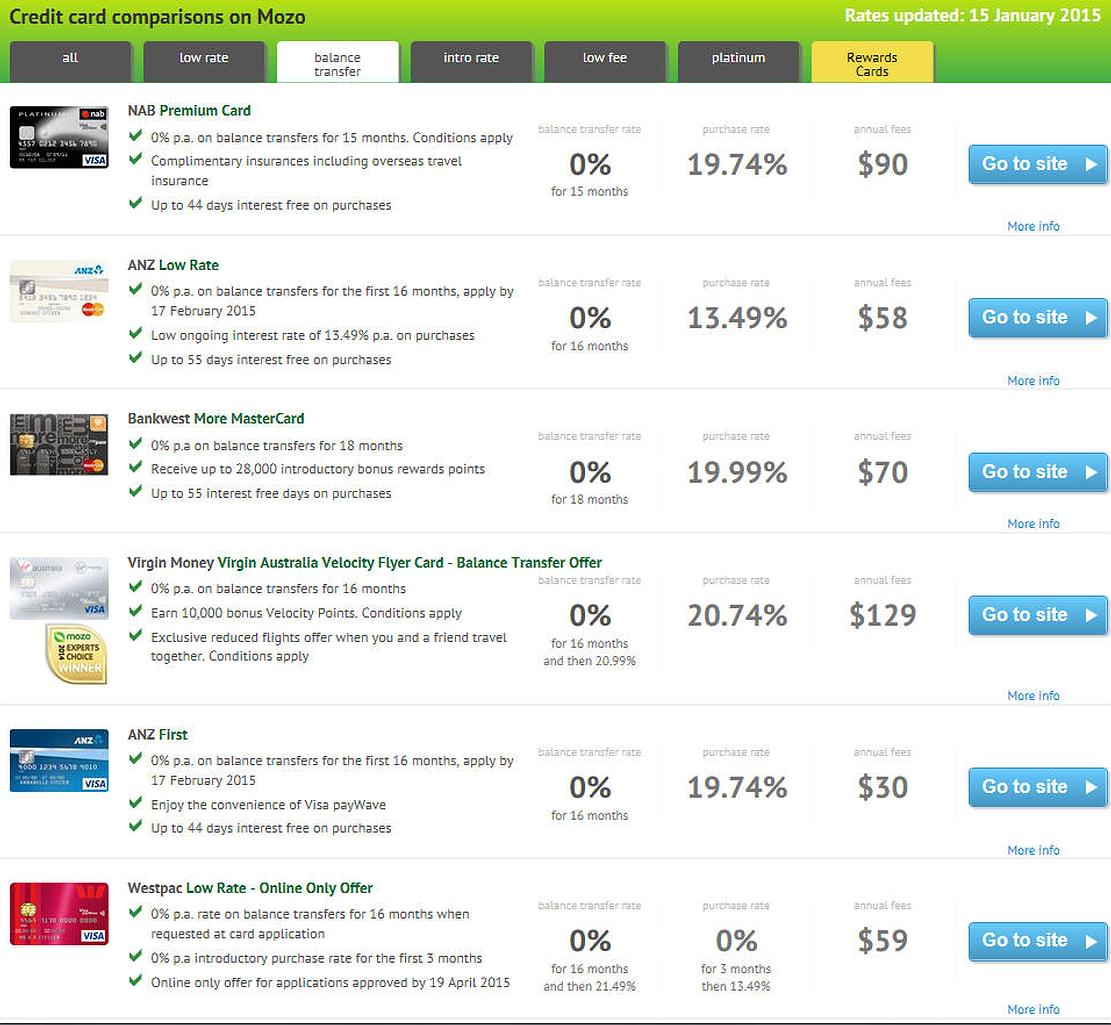View More info for Bankwest More MasterCard
1111x1025 pixels.
click(x=1034, y=523)
